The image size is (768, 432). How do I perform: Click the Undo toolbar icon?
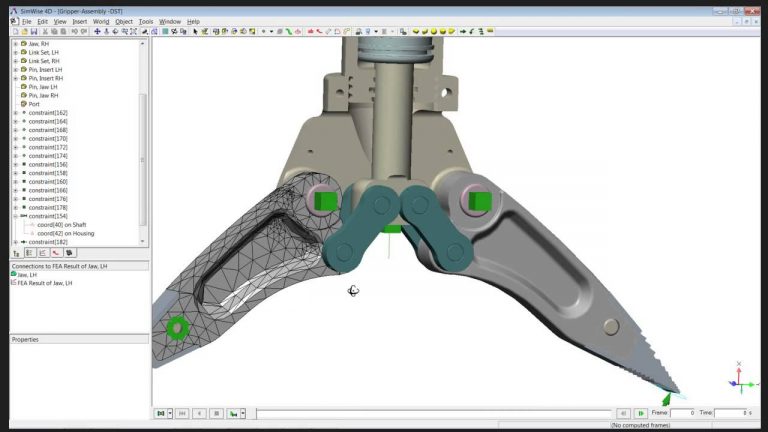coord(74,31)
